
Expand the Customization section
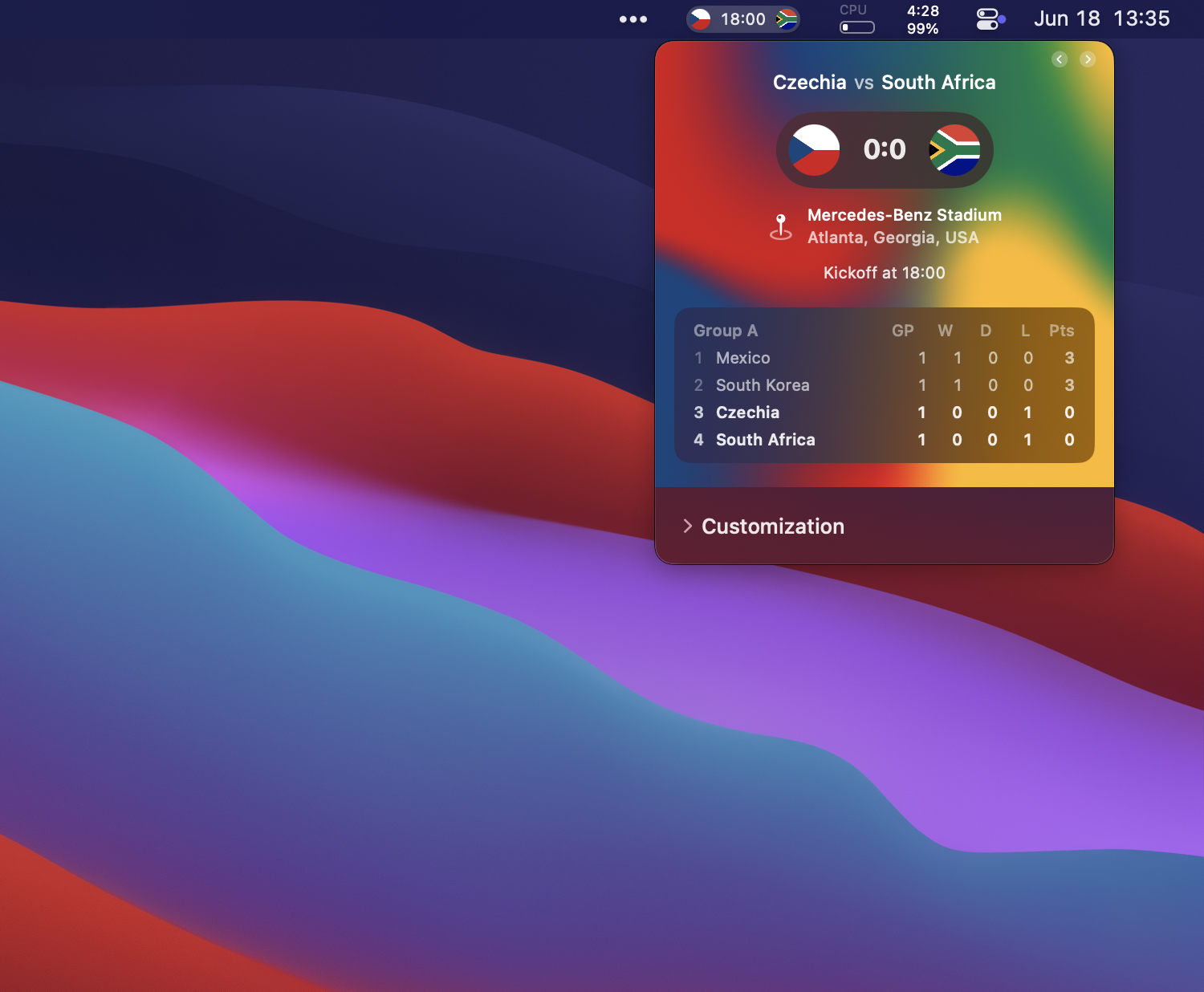(x=763, y=526)
